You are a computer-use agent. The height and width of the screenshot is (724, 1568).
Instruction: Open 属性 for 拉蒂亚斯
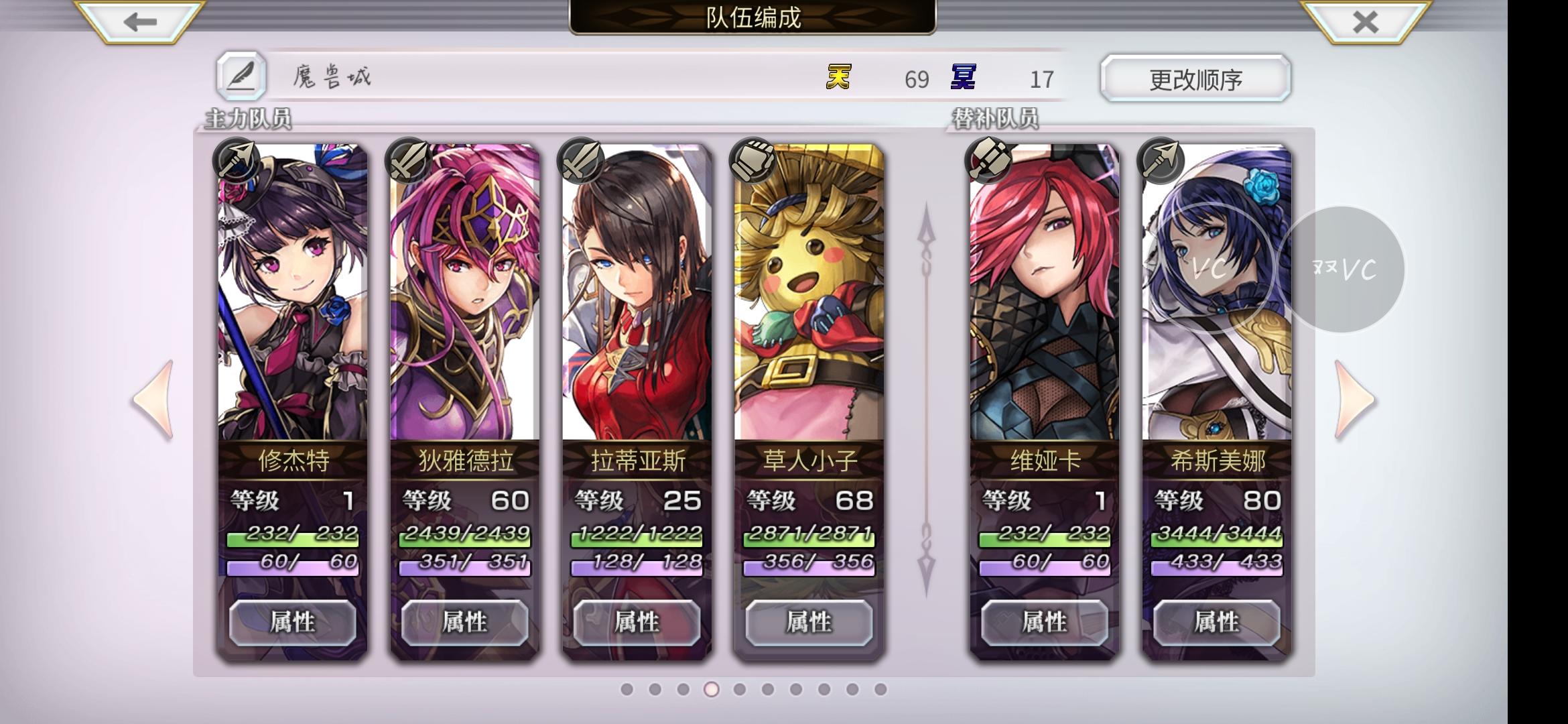click(637, 623)
